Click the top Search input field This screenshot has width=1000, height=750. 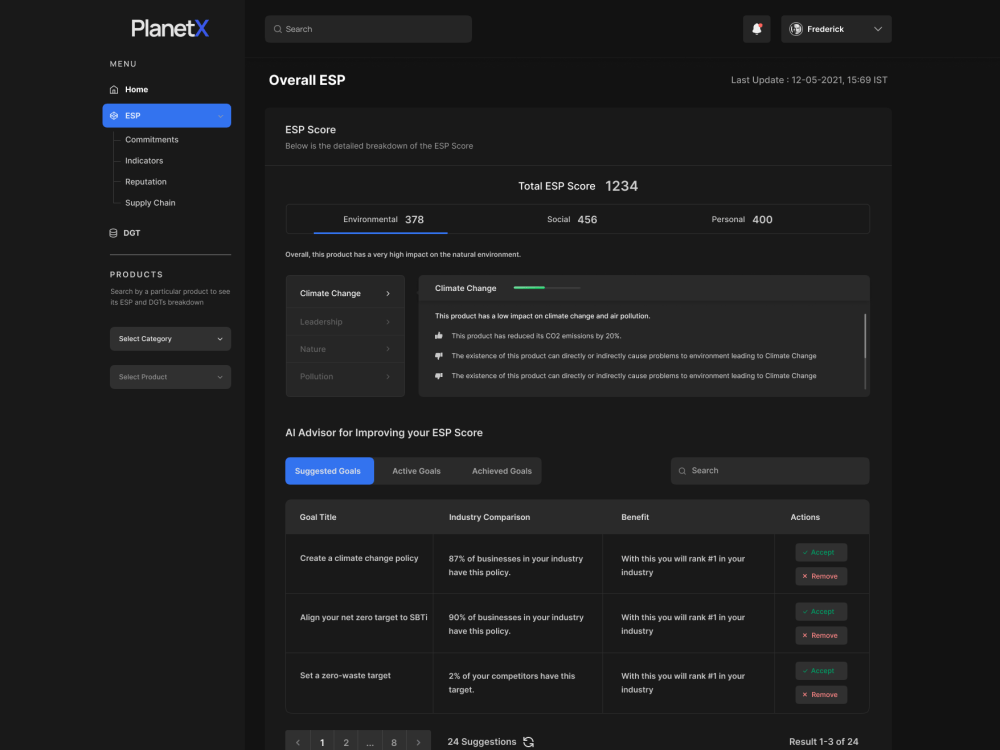coord(368,29)
